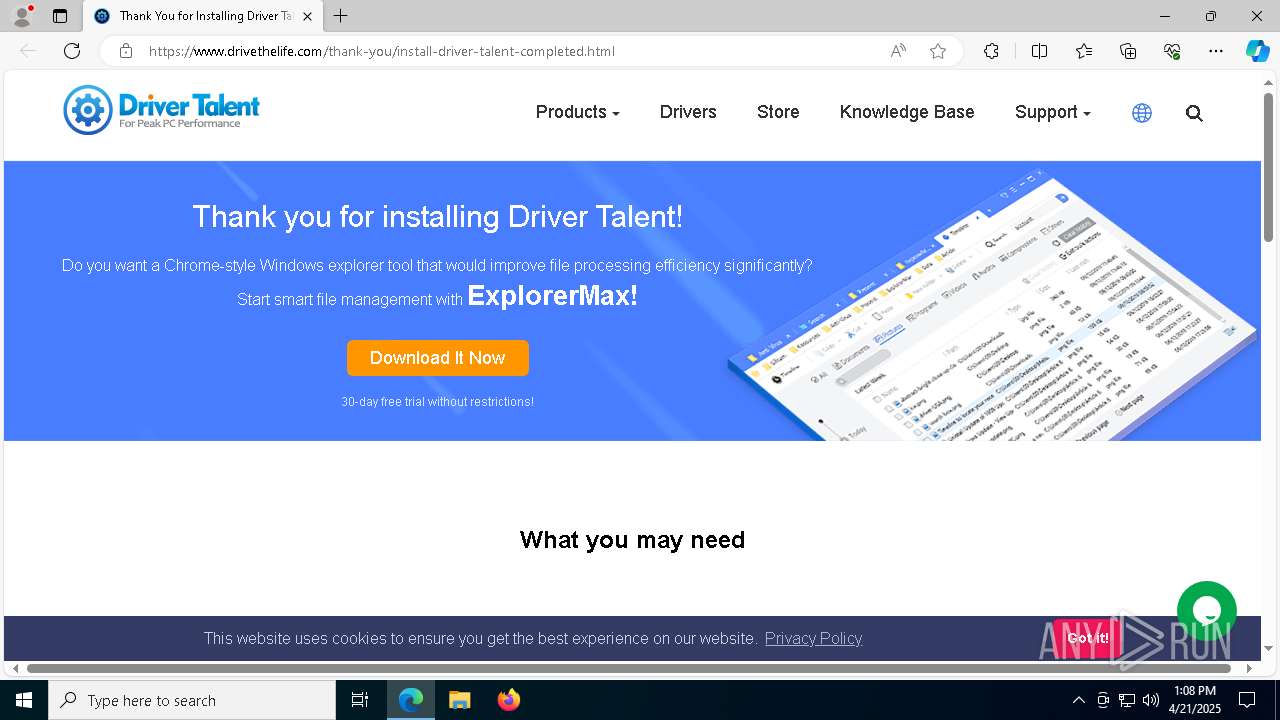Open File Explorer from taskbar
The width and height of the screenshot is (1280, 720).
click(x=459, y=700)
